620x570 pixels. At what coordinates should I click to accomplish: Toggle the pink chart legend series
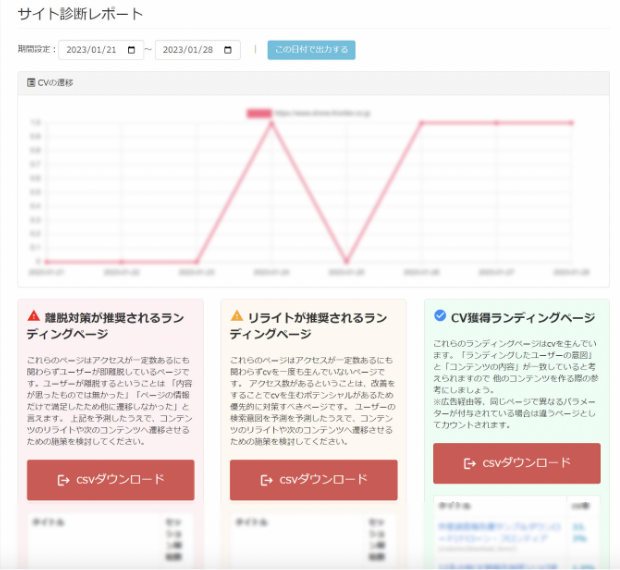coord(258,113)
